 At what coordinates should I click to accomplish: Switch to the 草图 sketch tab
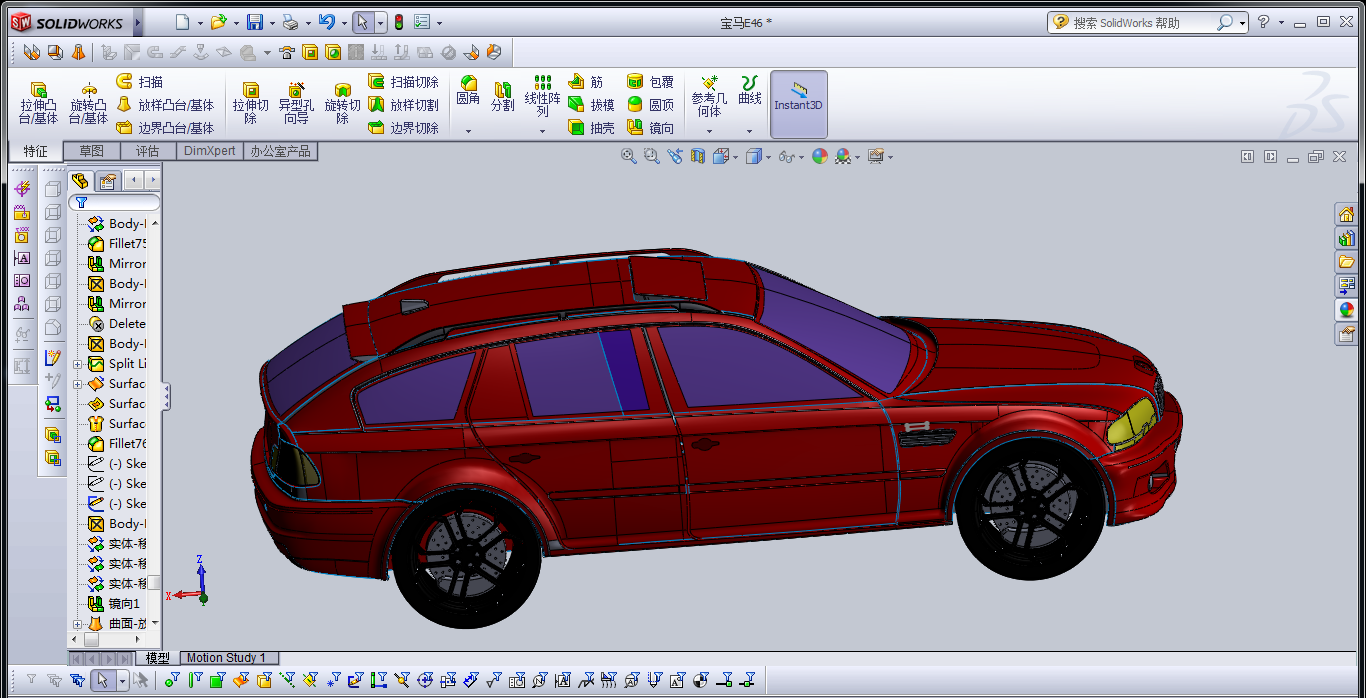click(x=91, y=151)
